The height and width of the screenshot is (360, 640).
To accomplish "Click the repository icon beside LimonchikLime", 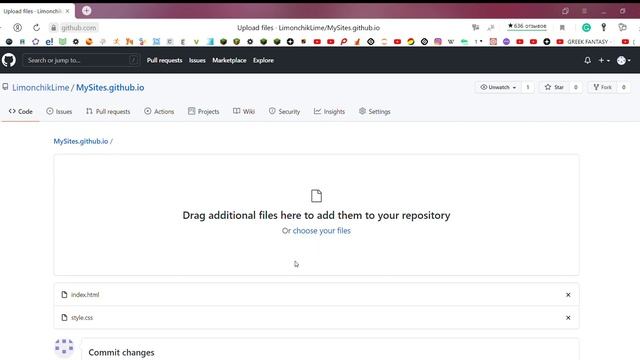I will tap(5, 87).
